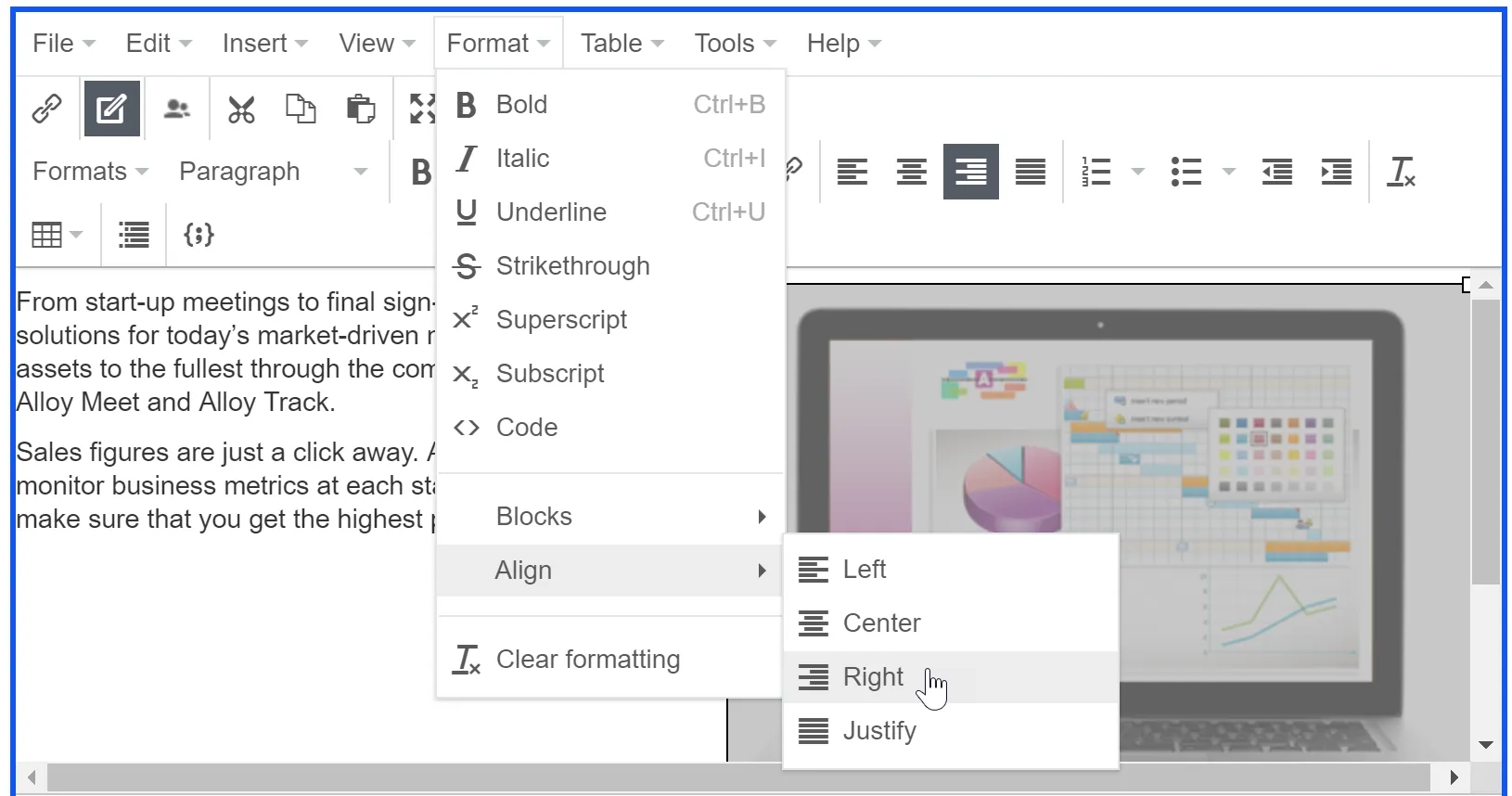
Task: Choose Clear formatting in Format menu
Action: (x=610, y=660)
